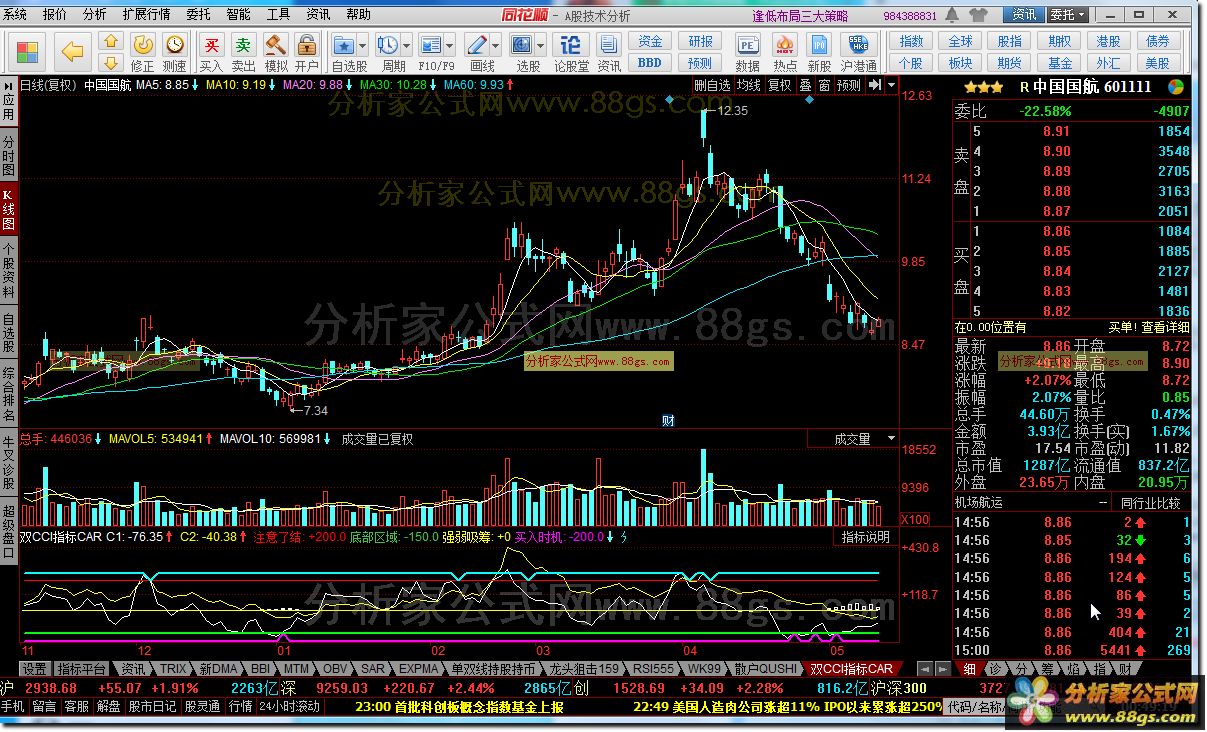
Task: Click indicator tabs right scroll arrow
Action: point(943,668)
